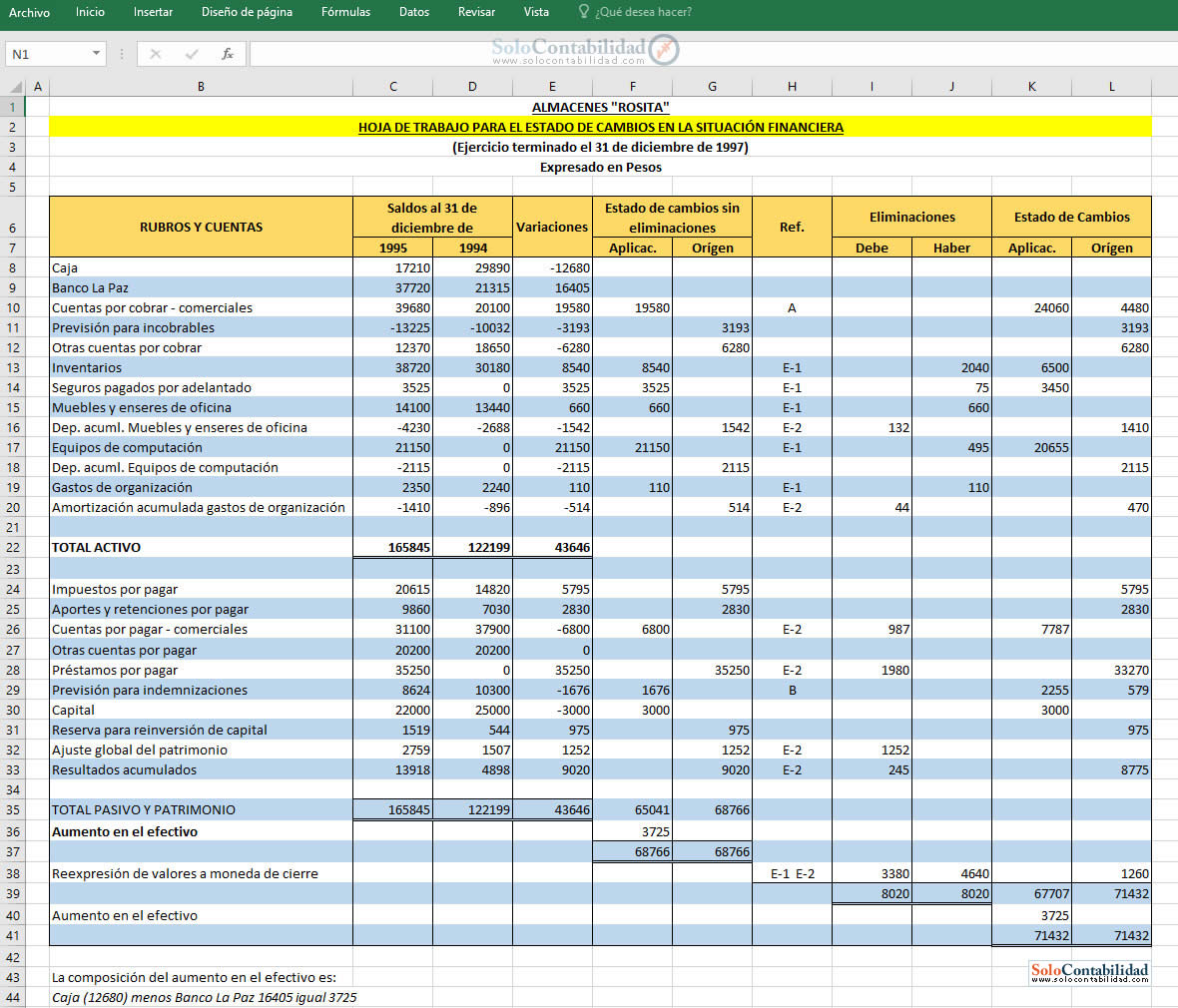
Task: Click the lightbulb help icon
Action: pyautogui.click(x=584, y=11)
